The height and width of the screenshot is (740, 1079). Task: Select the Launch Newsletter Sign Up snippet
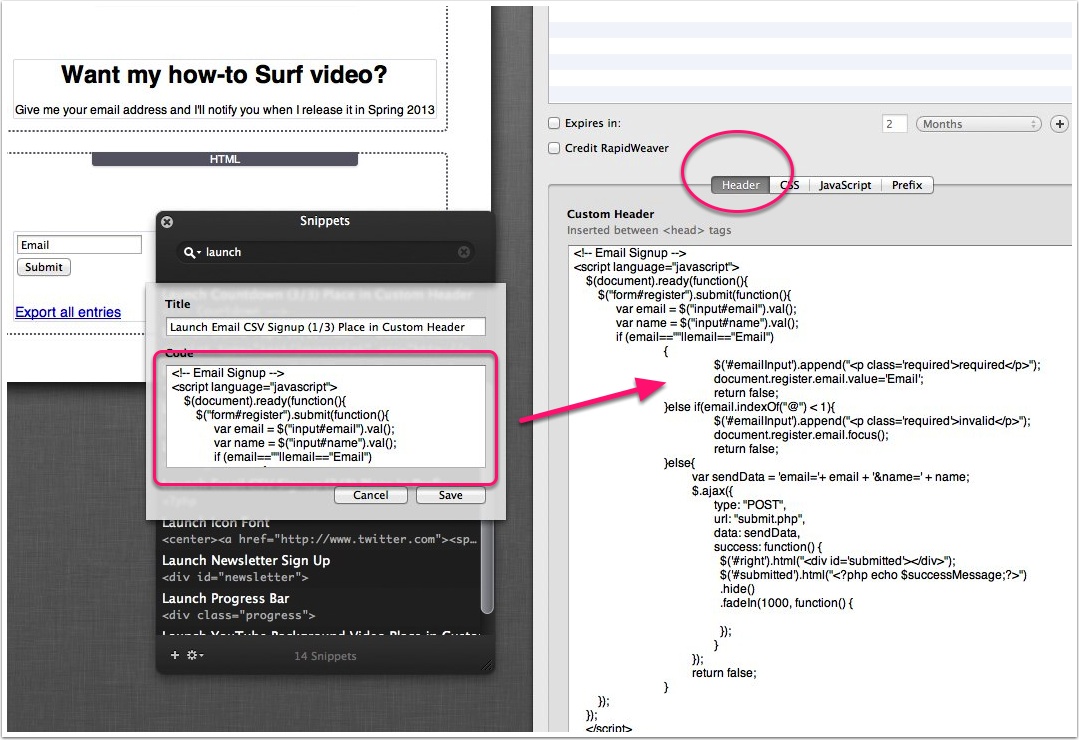point(318,569)
